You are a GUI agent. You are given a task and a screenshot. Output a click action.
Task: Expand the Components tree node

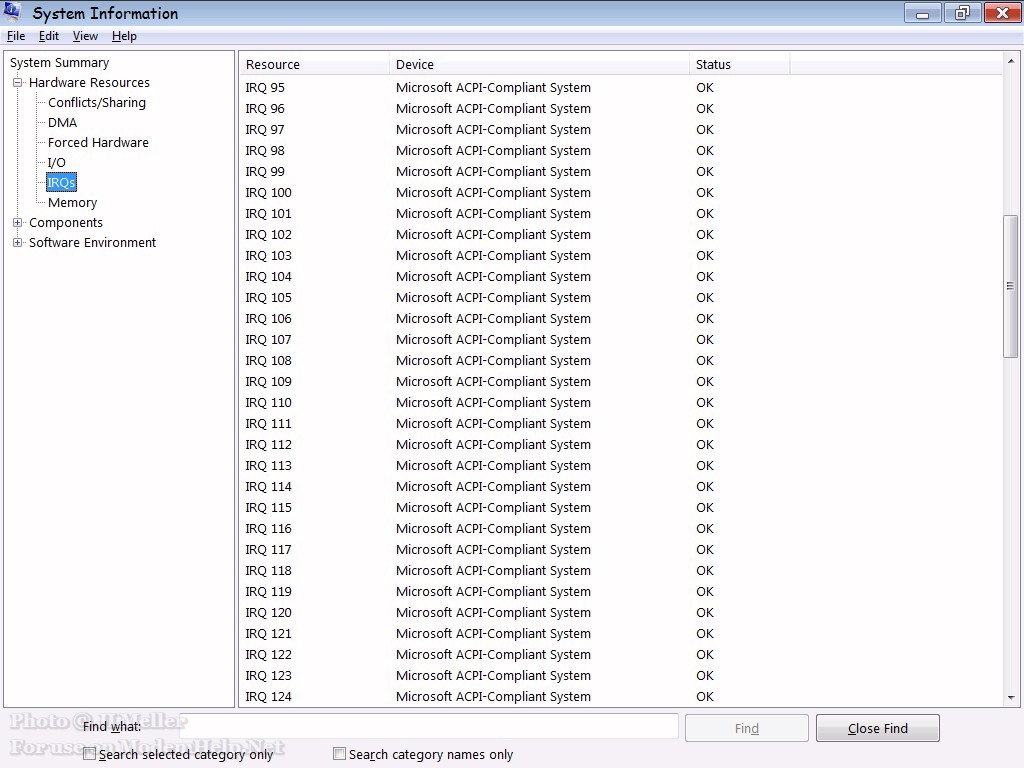click(18, 223)
